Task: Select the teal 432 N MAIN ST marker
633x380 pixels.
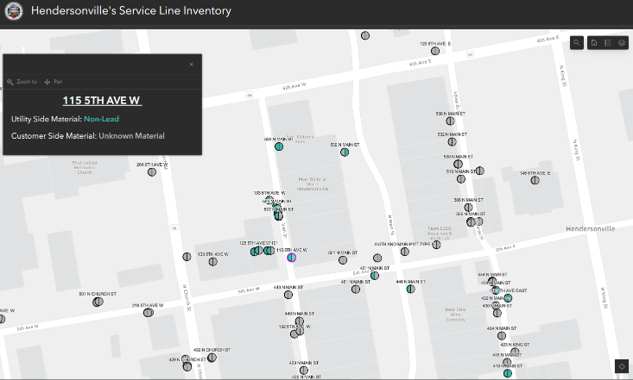Action: [x=508, y=298]
